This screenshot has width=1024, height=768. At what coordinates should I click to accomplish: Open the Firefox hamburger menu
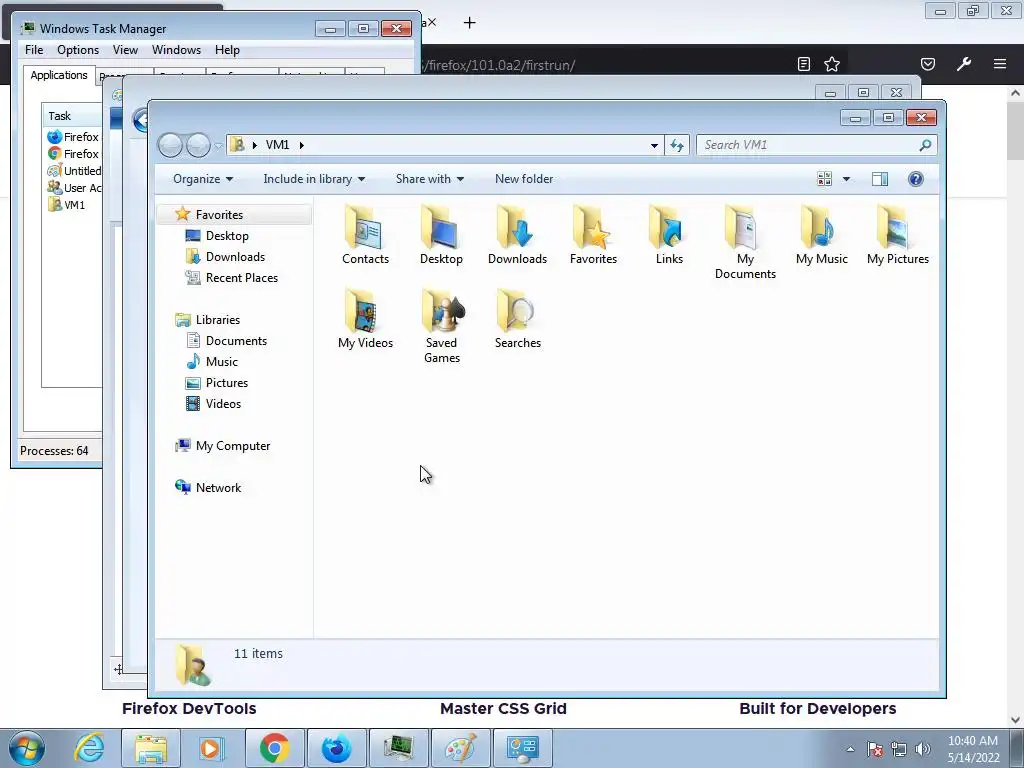(x=999, y=64)
